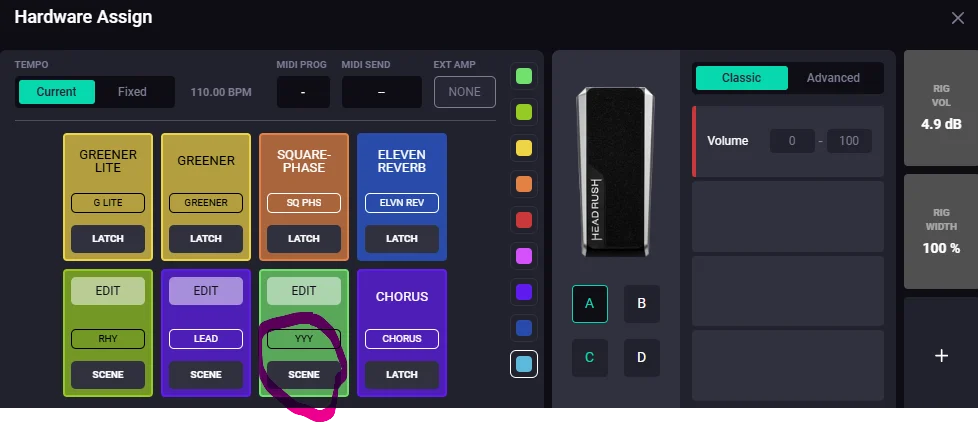The height and width of the screenshot is (423, 978).
Task: Switch tempo mode to Current
Action: point(56,92)
